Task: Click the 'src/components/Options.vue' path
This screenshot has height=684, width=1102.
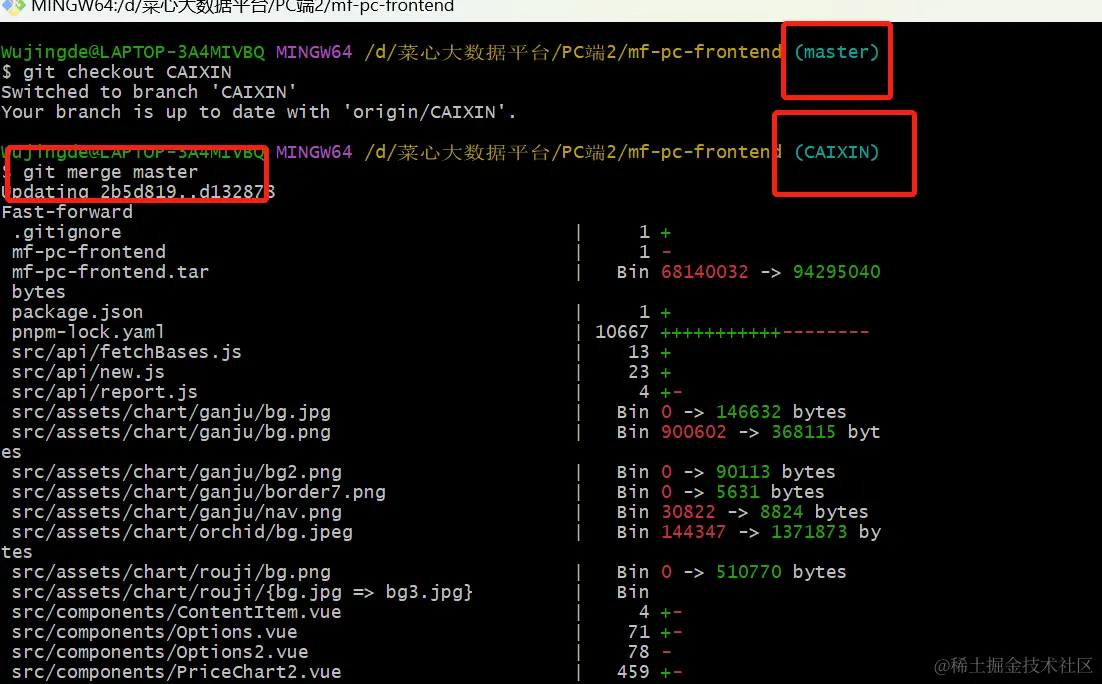Action: tap(155, 632)
